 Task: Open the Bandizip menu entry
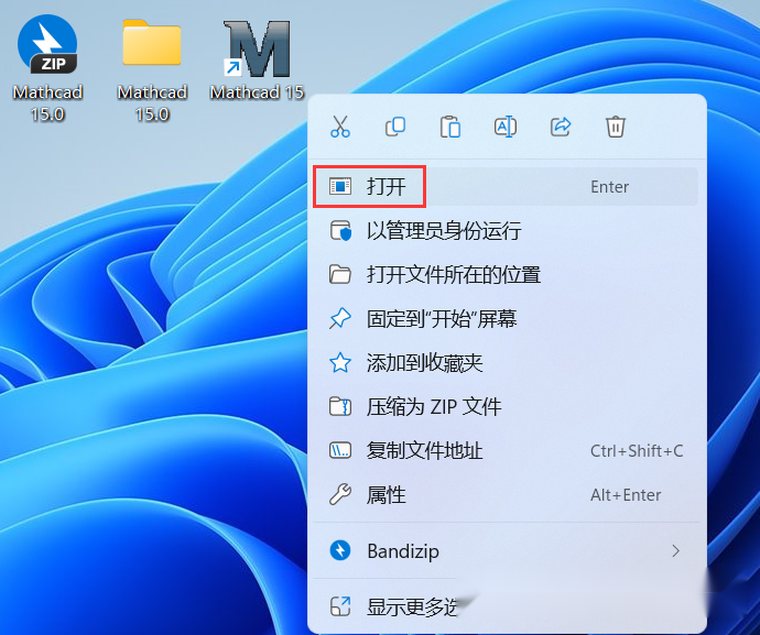403,551
